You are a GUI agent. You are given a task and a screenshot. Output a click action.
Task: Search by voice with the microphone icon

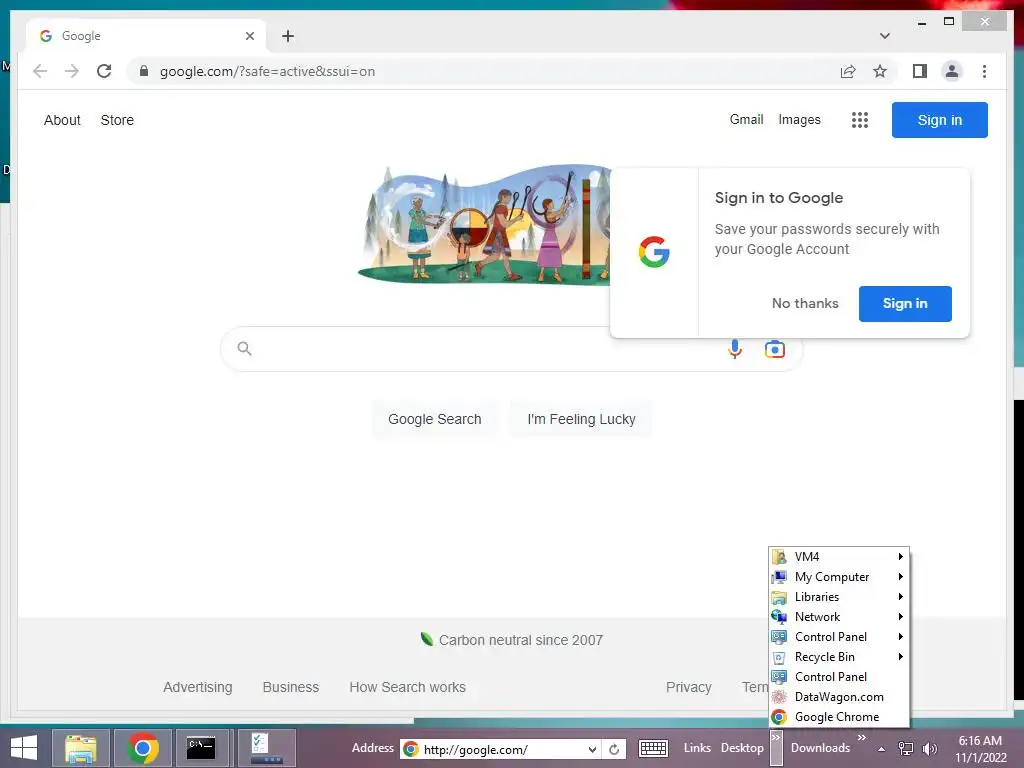735,349
